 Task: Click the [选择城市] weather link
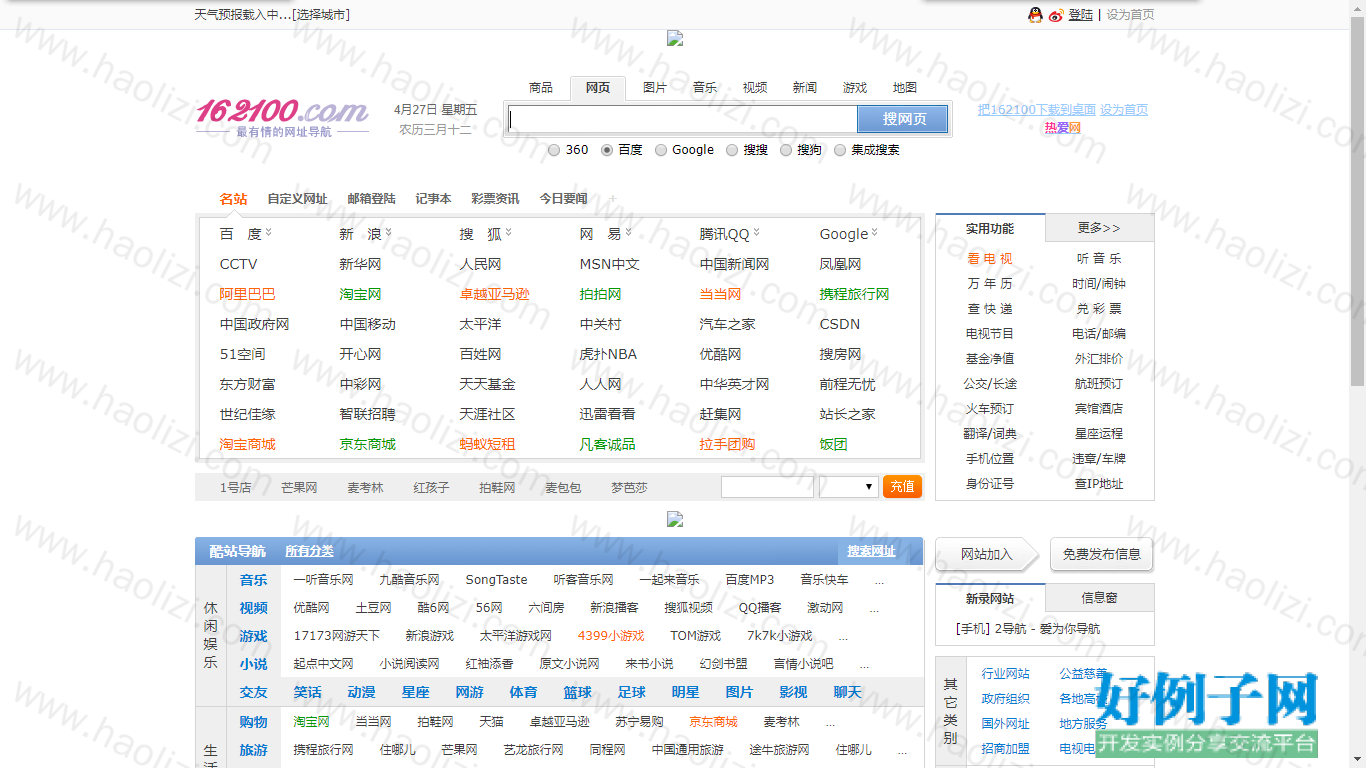pos(321,15)
